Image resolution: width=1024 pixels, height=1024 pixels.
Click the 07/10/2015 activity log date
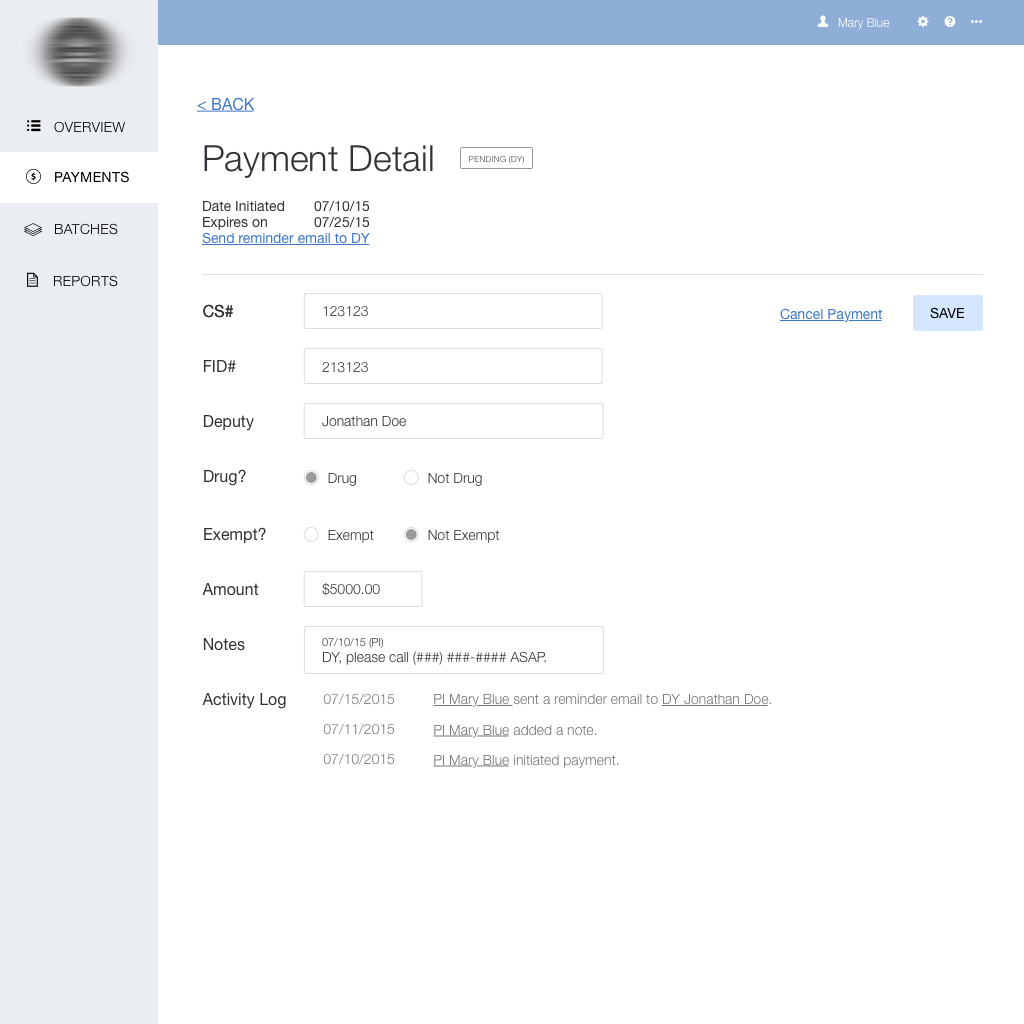tap(359, 760)
